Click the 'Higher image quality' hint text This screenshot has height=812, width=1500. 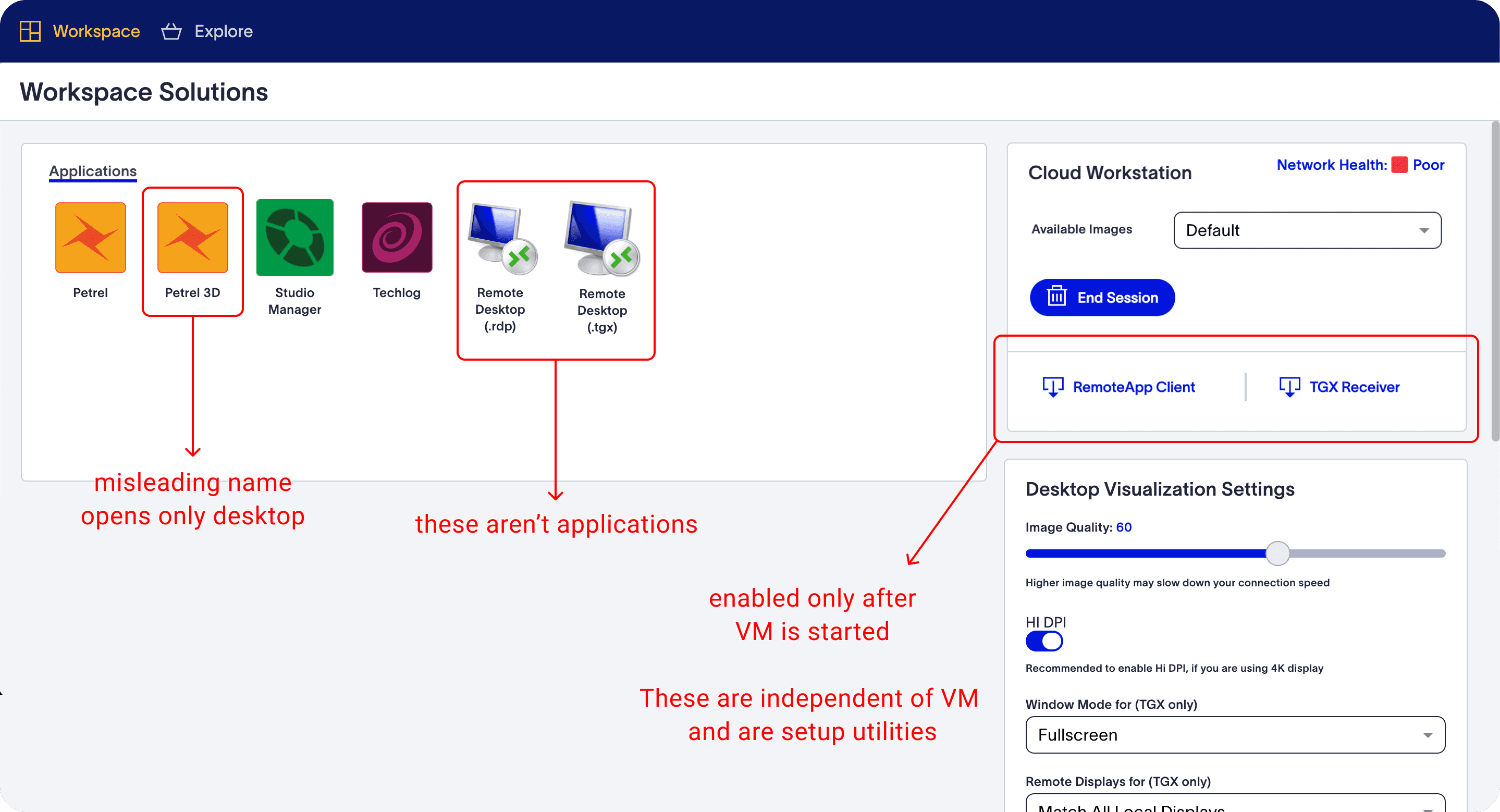pyautogui.click(x=1177, y=583)
